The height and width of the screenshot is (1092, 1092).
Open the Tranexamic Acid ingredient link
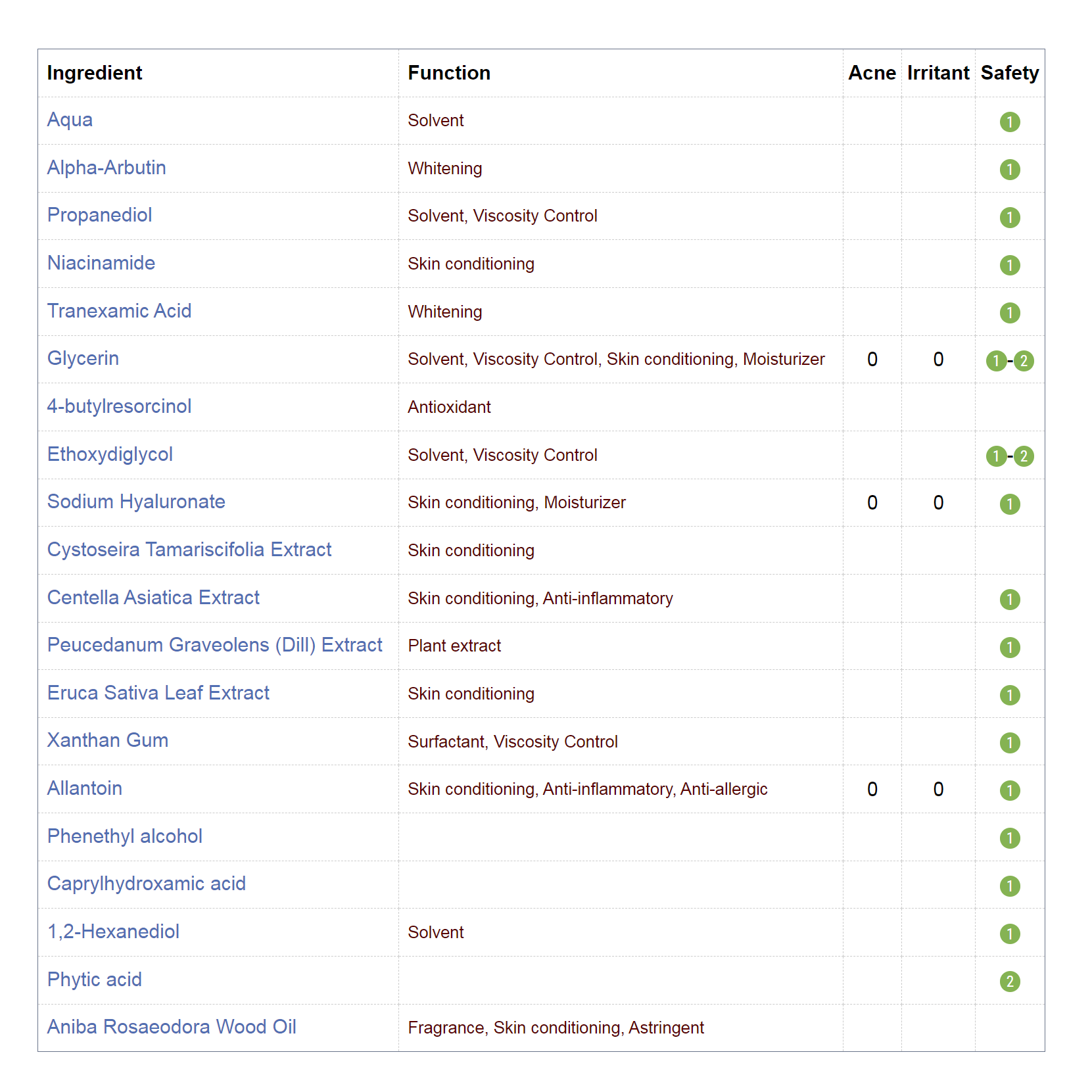pos(119,311)
